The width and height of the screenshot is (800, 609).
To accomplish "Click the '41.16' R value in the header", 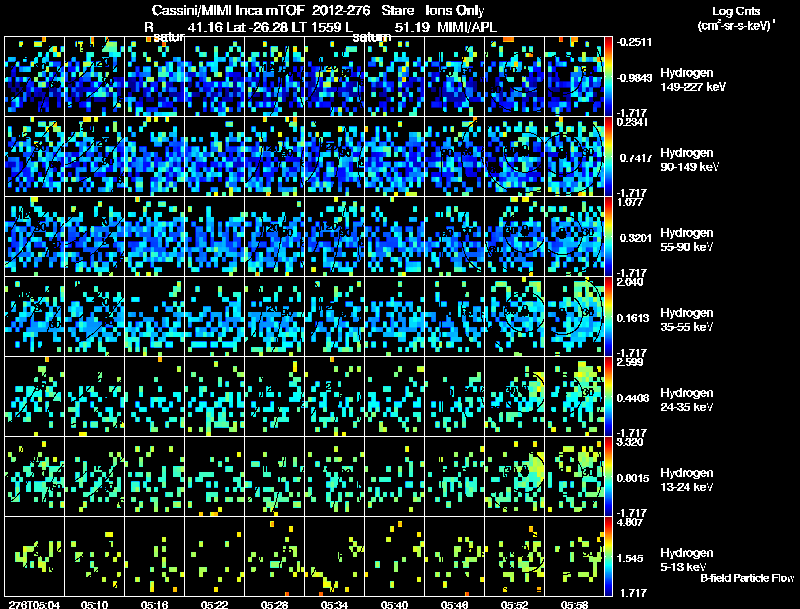I will coord(205,27).
